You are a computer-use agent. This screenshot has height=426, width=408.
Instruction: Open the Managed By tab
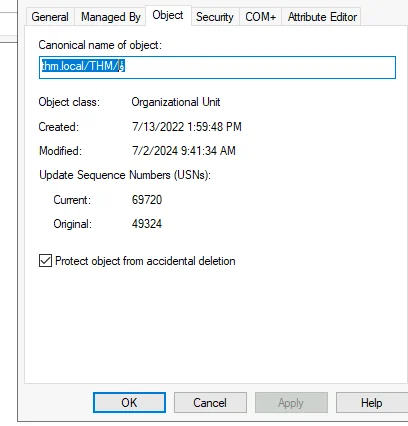tap(111, 17)
